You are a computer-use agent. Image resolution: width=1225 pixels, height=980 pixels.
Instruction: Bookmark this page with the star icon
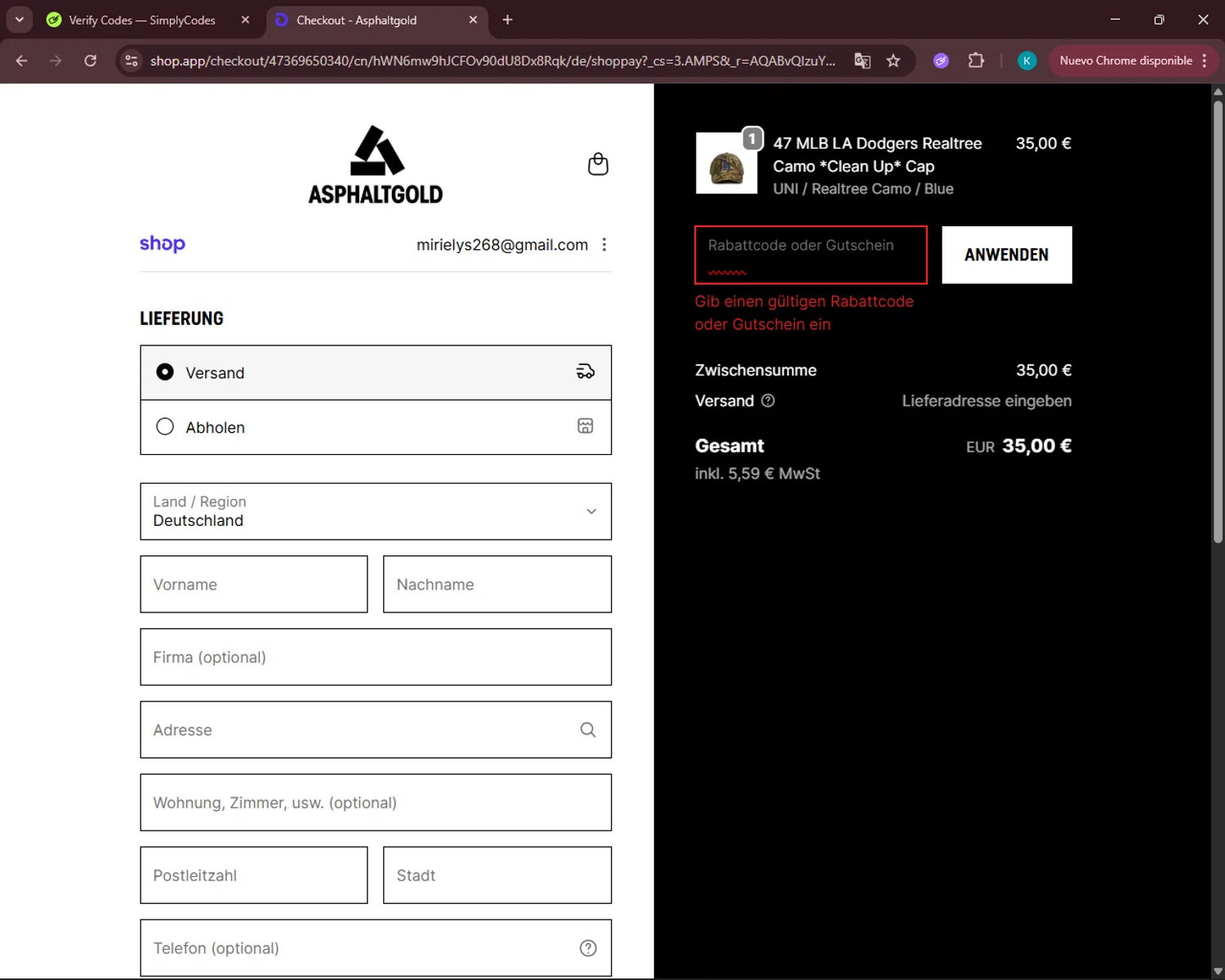tap(893, 60)
